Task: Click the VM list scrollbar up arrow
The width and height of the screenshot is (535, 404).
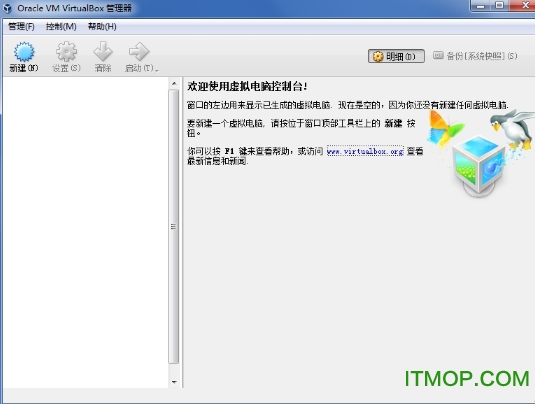Action: (174, 84)
